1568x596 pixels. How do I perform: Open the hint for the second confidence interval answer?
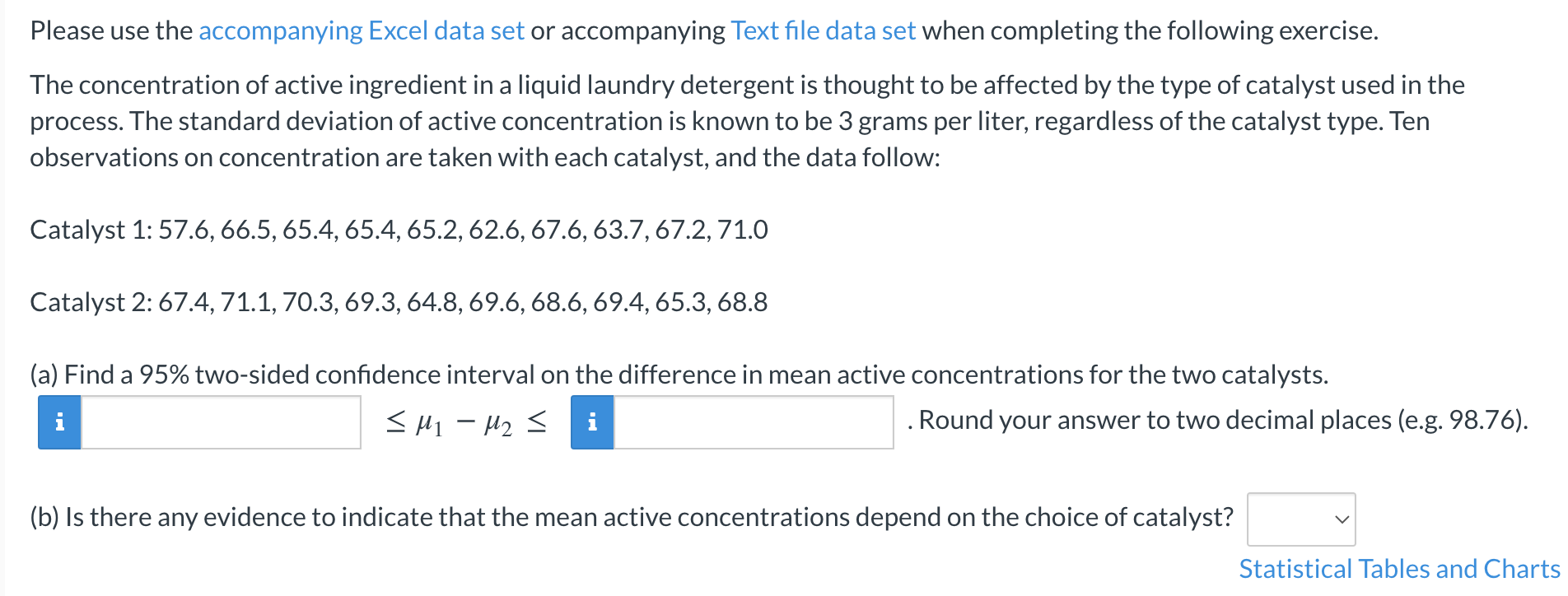pyautogui.click(x=591, y=423)
